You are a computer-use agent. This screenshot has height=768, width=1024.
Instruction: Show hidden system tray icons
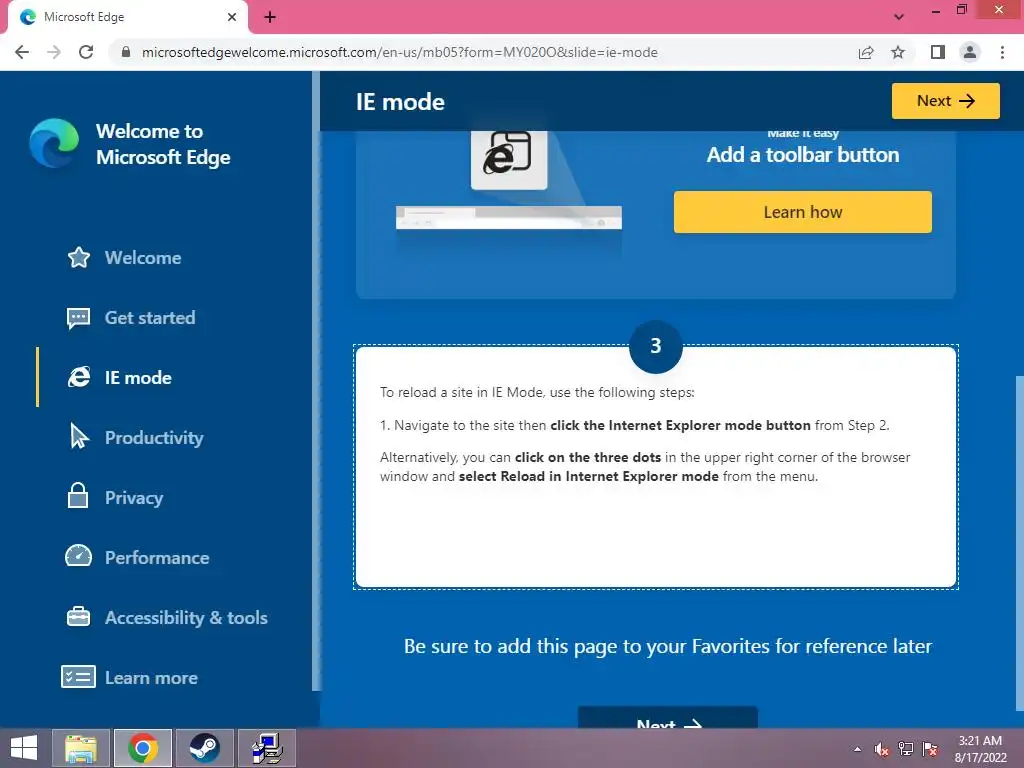(857, 749)
